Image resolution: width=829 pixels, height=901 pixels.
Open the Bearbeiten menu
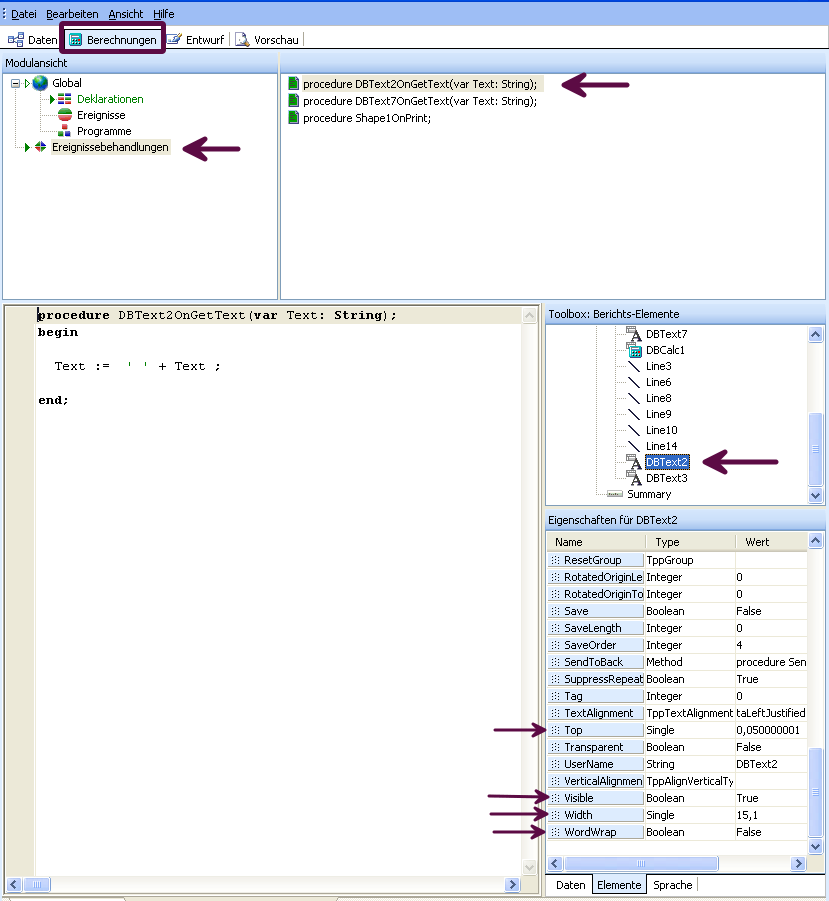(x=72, y=14)
